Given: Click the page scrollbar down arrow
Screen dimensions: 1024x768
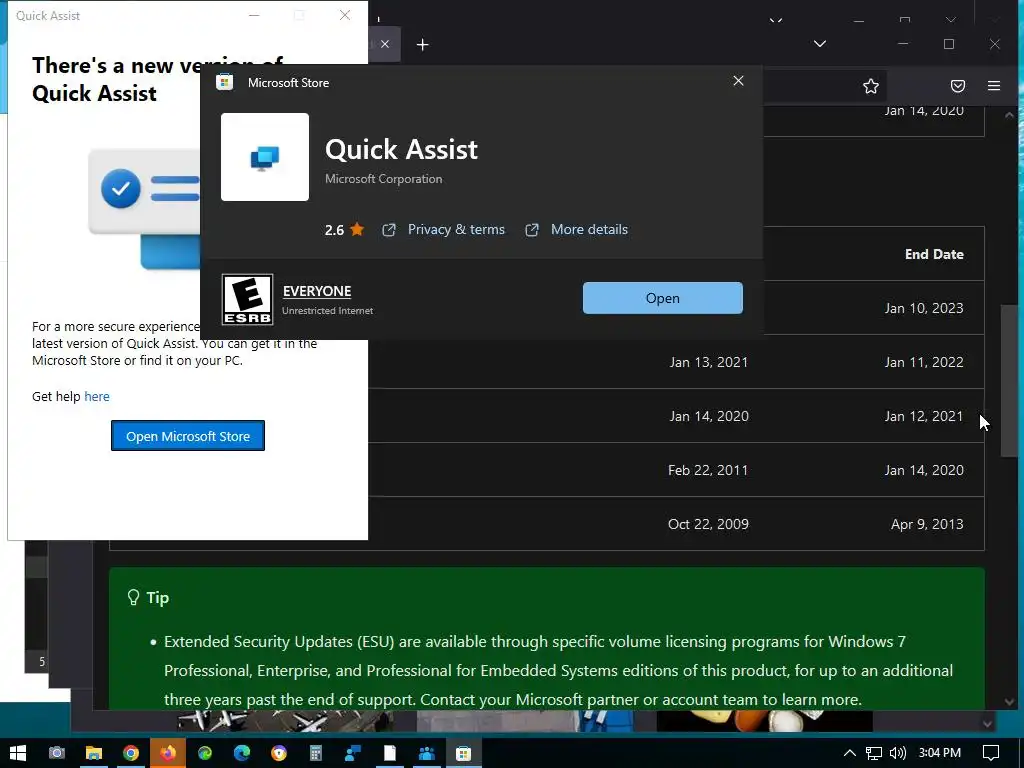Looking at the screenshot, I should 1009,702.
